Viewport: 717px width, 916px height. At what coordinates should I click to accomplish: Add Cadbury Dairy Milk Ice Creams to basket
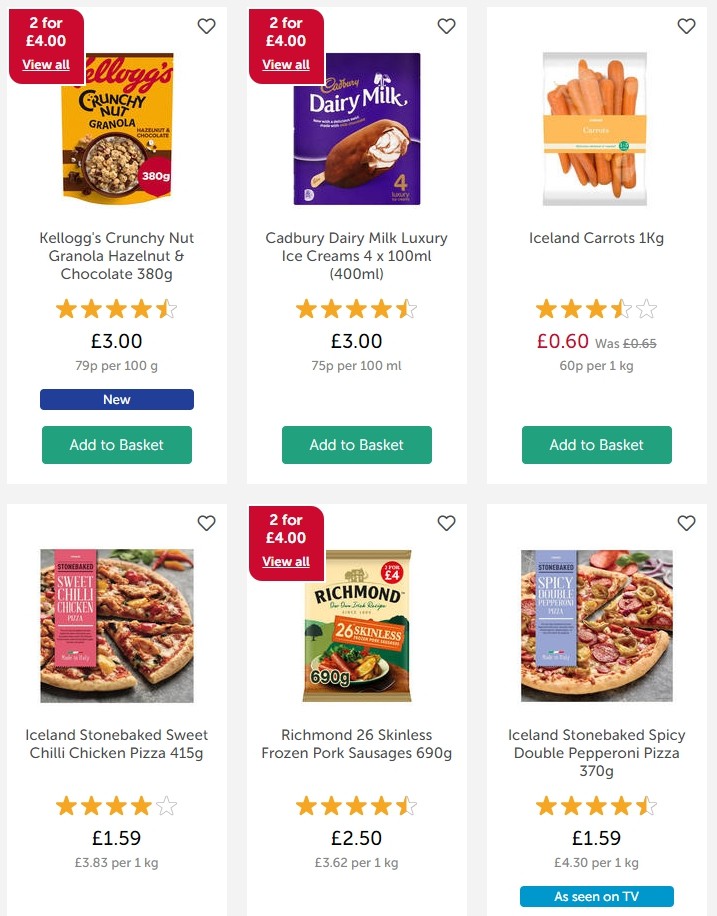pos(357,445)
